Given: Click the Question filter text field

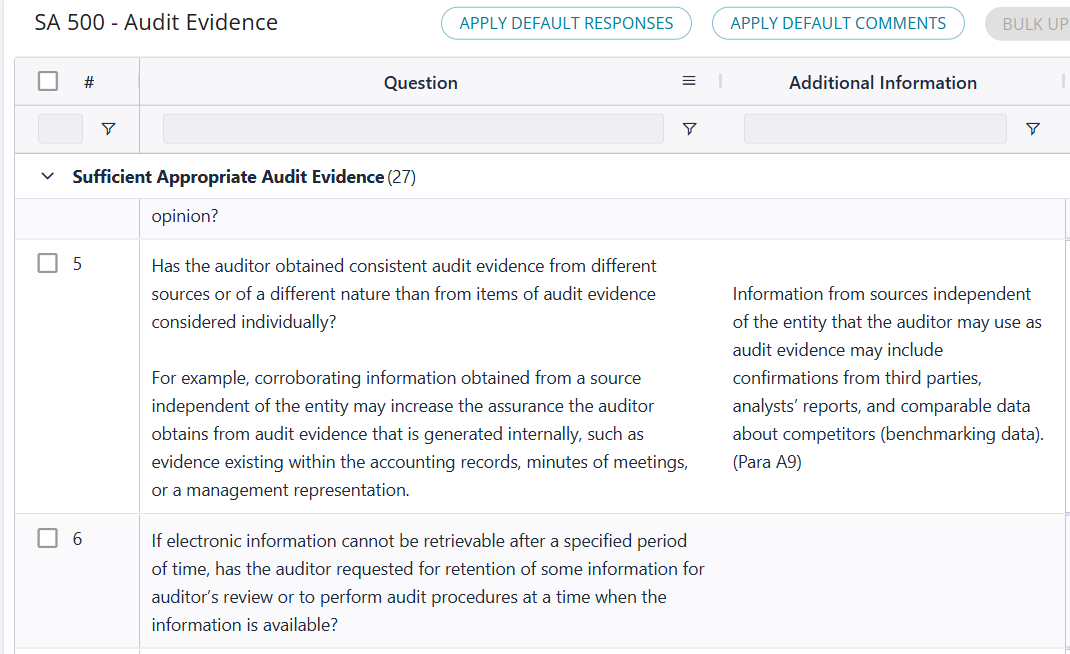Looking at the screenshot, I should [x=413, y=129].
